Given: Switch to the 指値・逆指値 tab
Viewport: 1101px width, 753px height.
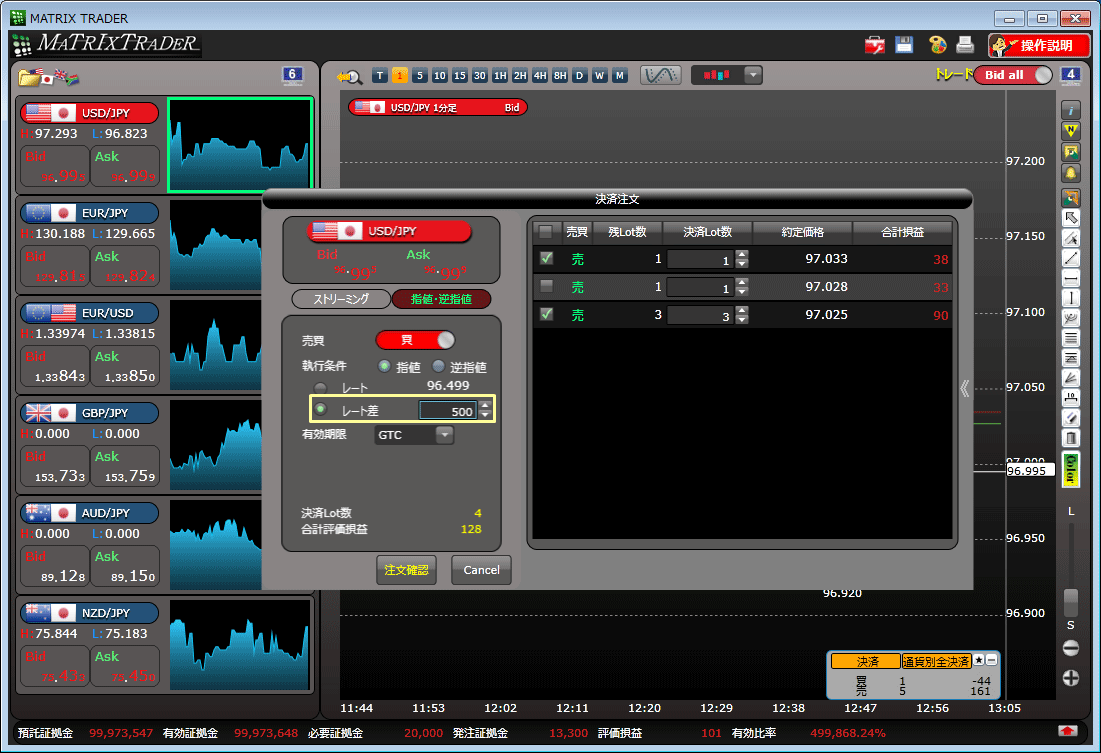Looking at the screenshot, I should [441, 299].
